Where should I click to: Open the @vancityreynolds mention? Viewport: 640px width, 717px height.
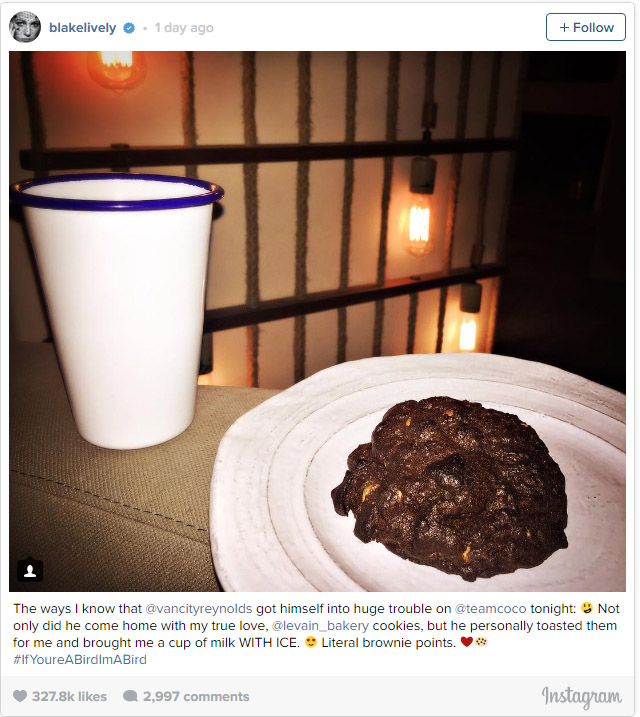(x=198, y=609)
